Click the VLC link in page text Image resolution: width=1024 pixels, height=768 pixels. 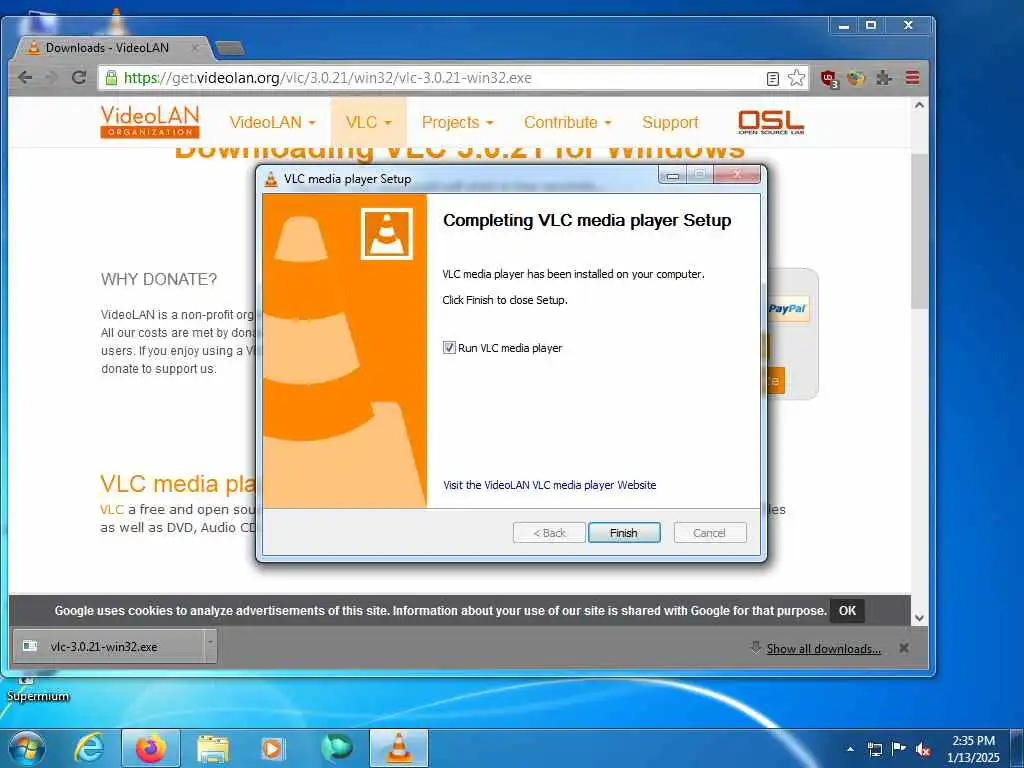[x=112, y=509]
